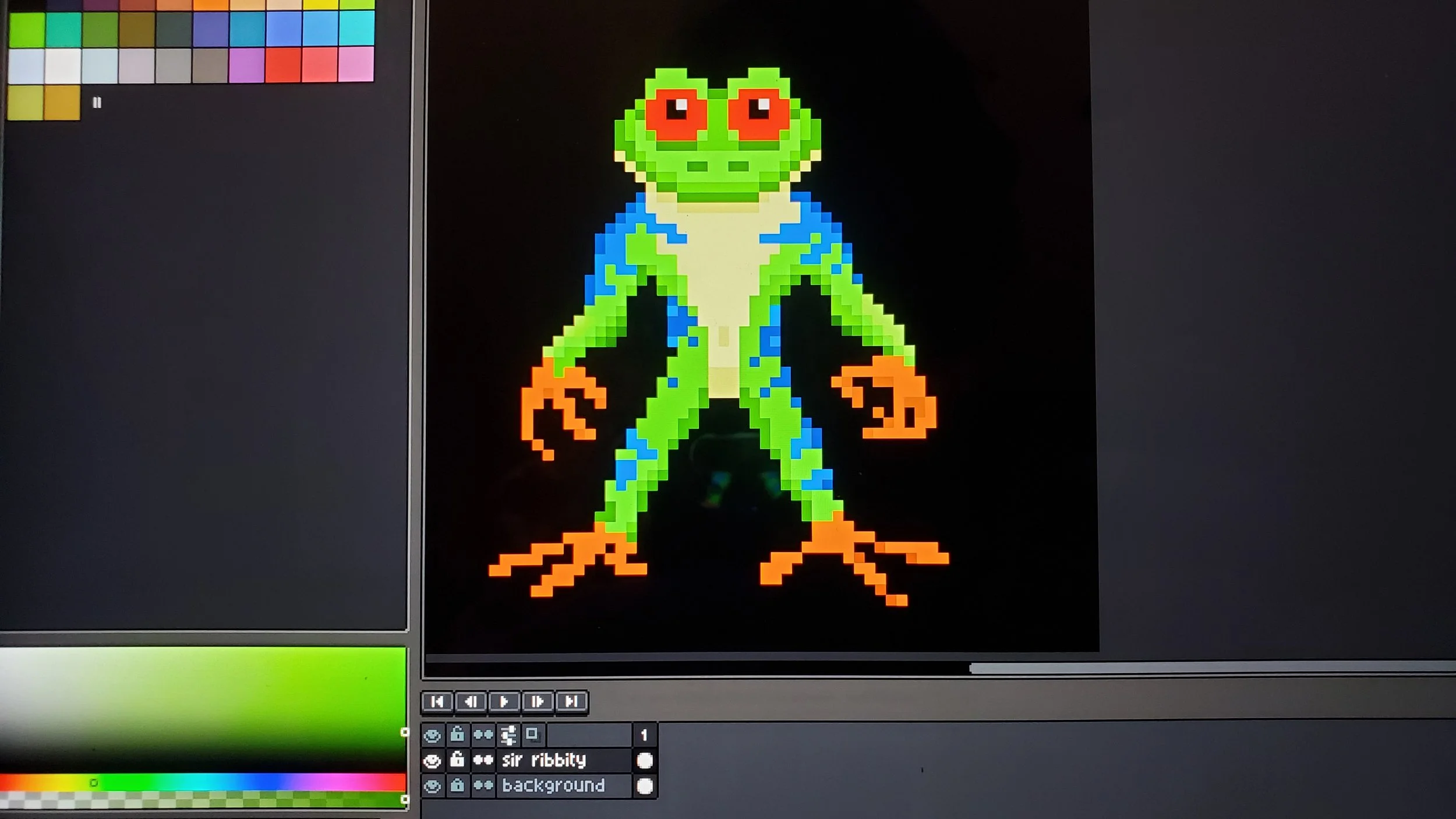Toggle continuous cels on sir ribbity layer
The width and height of the screenshot is (1456, 819).
pos(483,760)
